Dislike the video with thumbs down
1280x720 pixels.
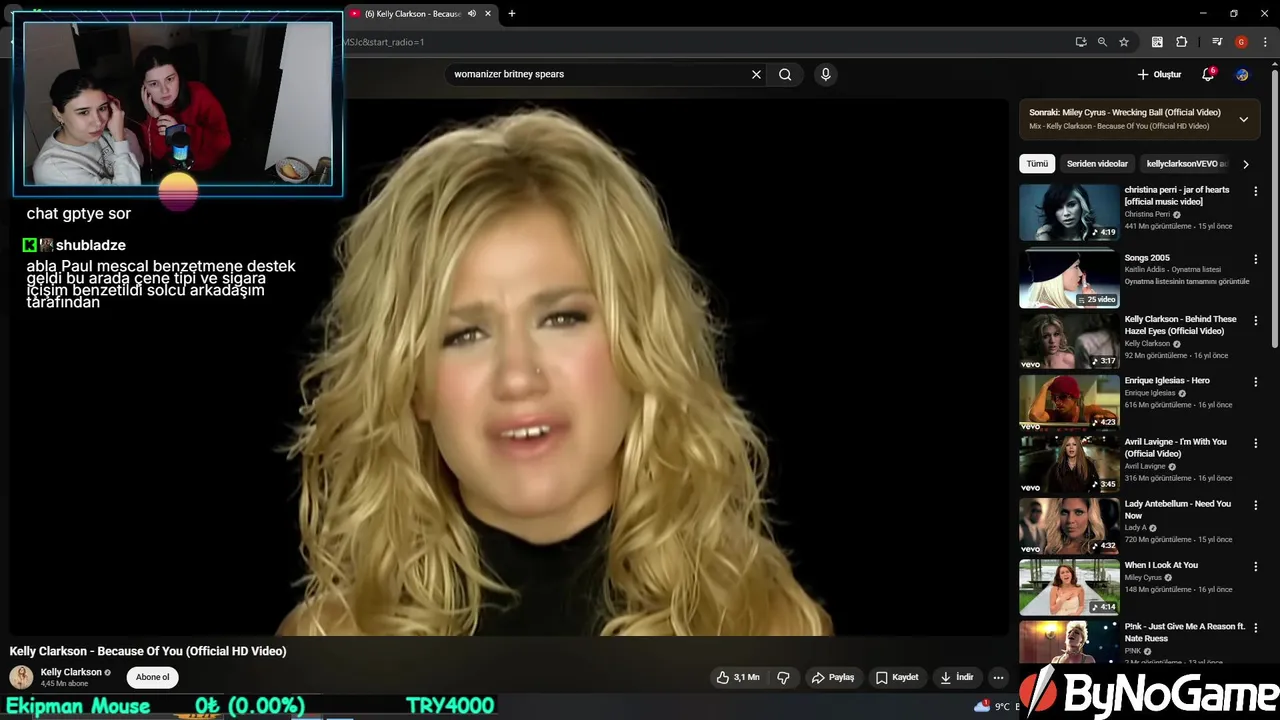click(783, 677)
